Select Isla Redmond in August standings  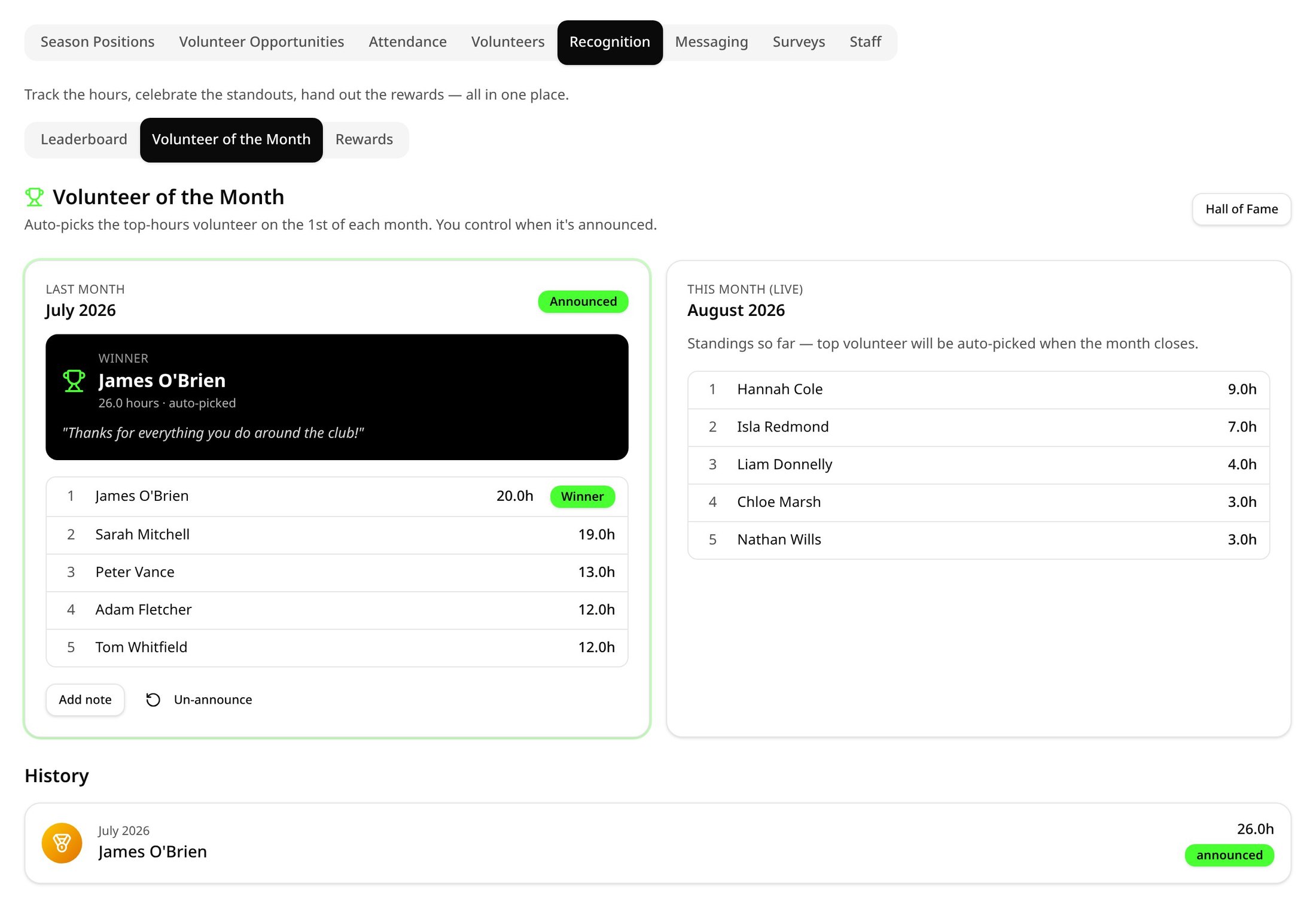(979, 427)
